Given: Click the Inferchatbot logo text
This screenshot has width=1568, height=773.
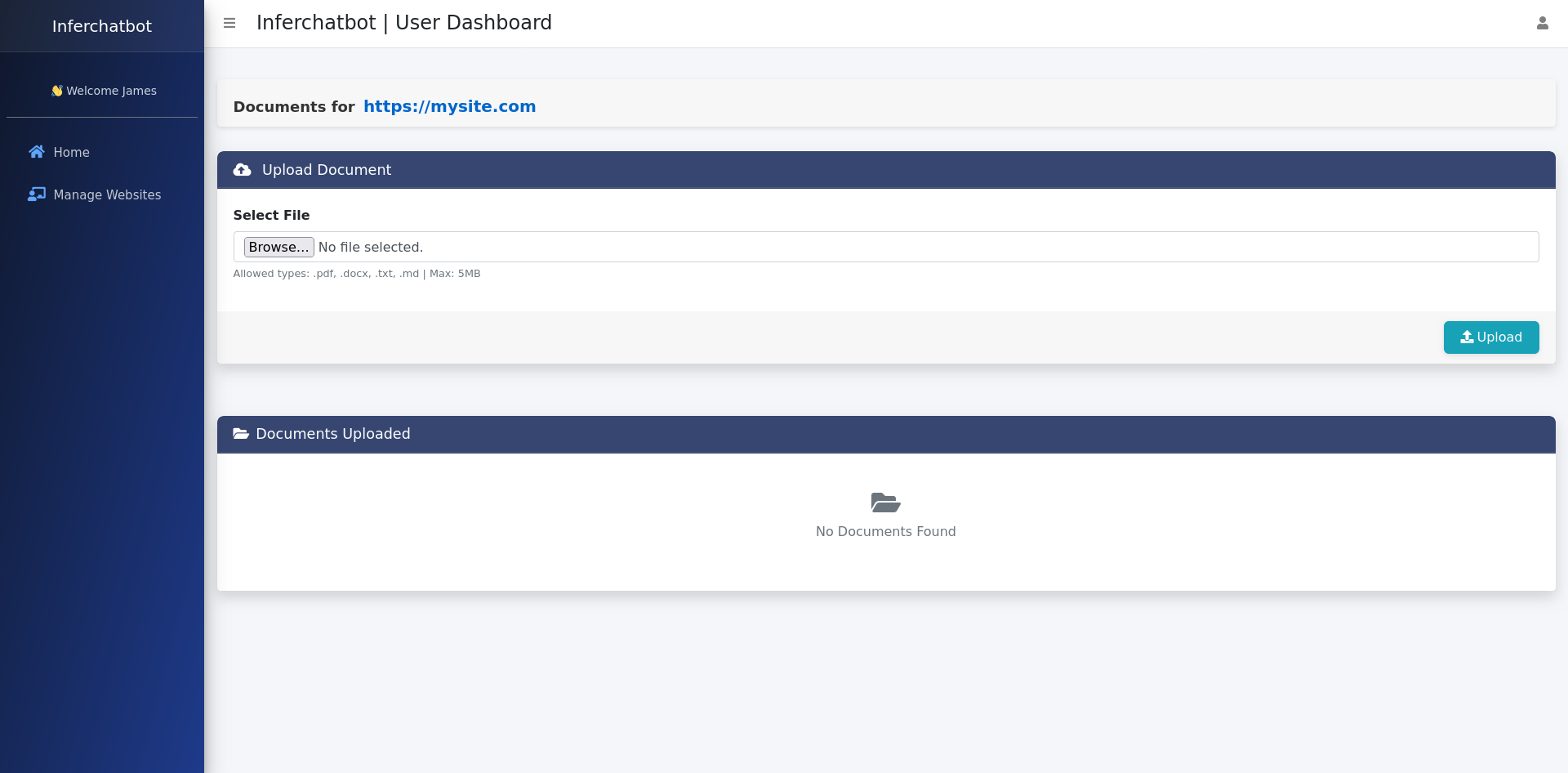Looking at the screenshot, I should 101,25.
